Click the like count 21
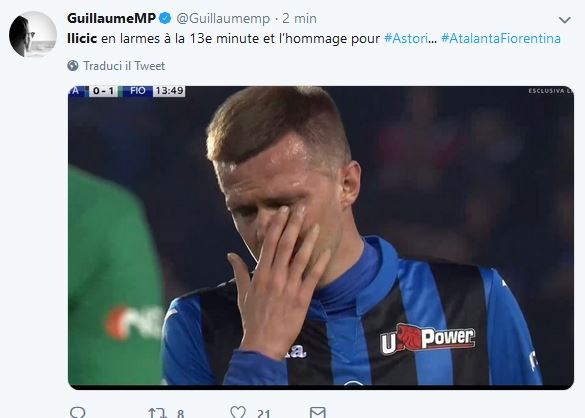585x418 pixels. tap(263, 413)
